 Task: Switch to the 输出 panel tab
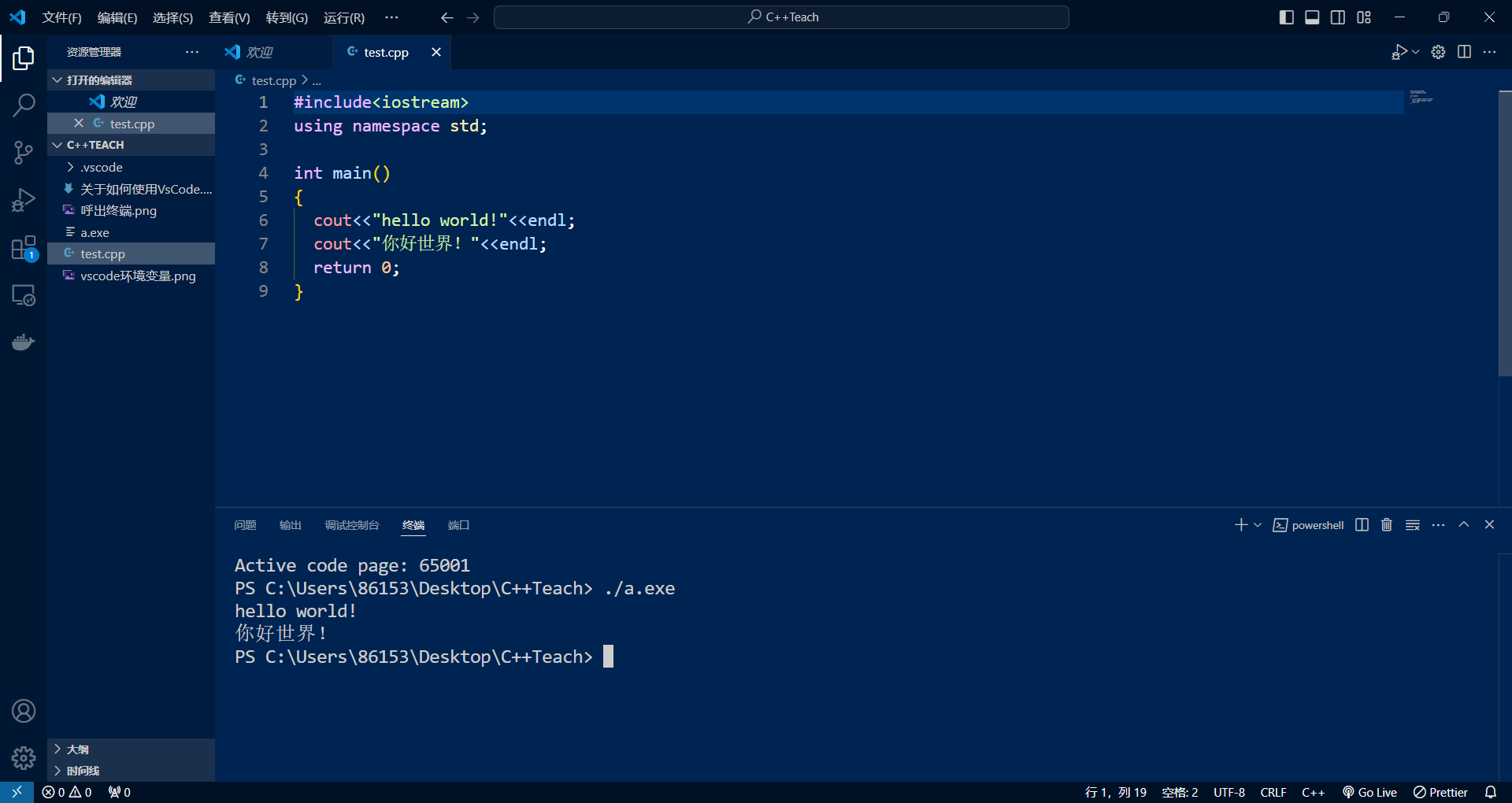[x=290, y=525]
